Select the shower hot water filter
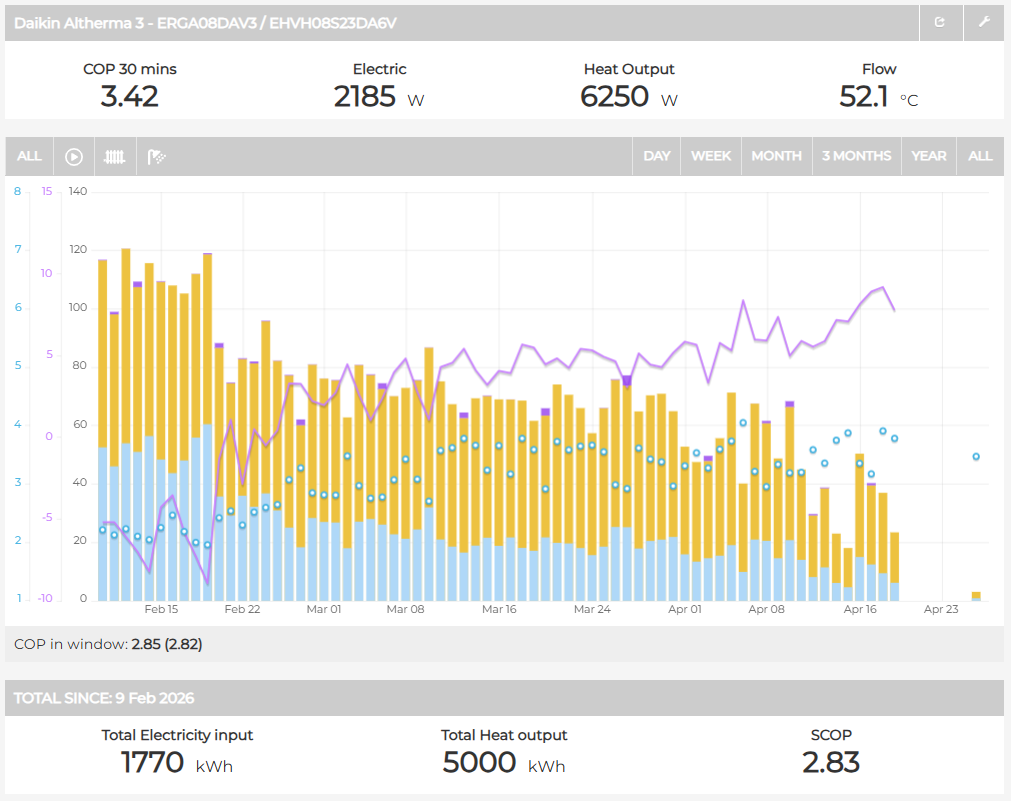The image size is (1011, 801). click(x=157, y=156)
